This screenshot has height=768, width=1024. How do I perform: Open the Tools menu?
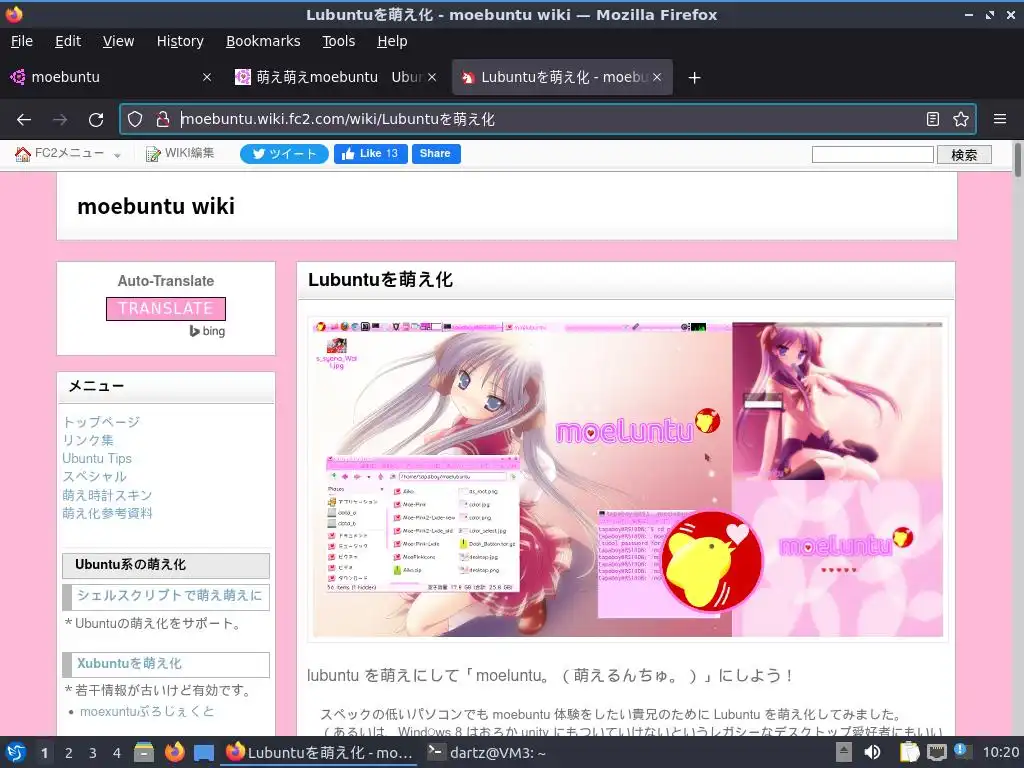(x=338, y=41)
